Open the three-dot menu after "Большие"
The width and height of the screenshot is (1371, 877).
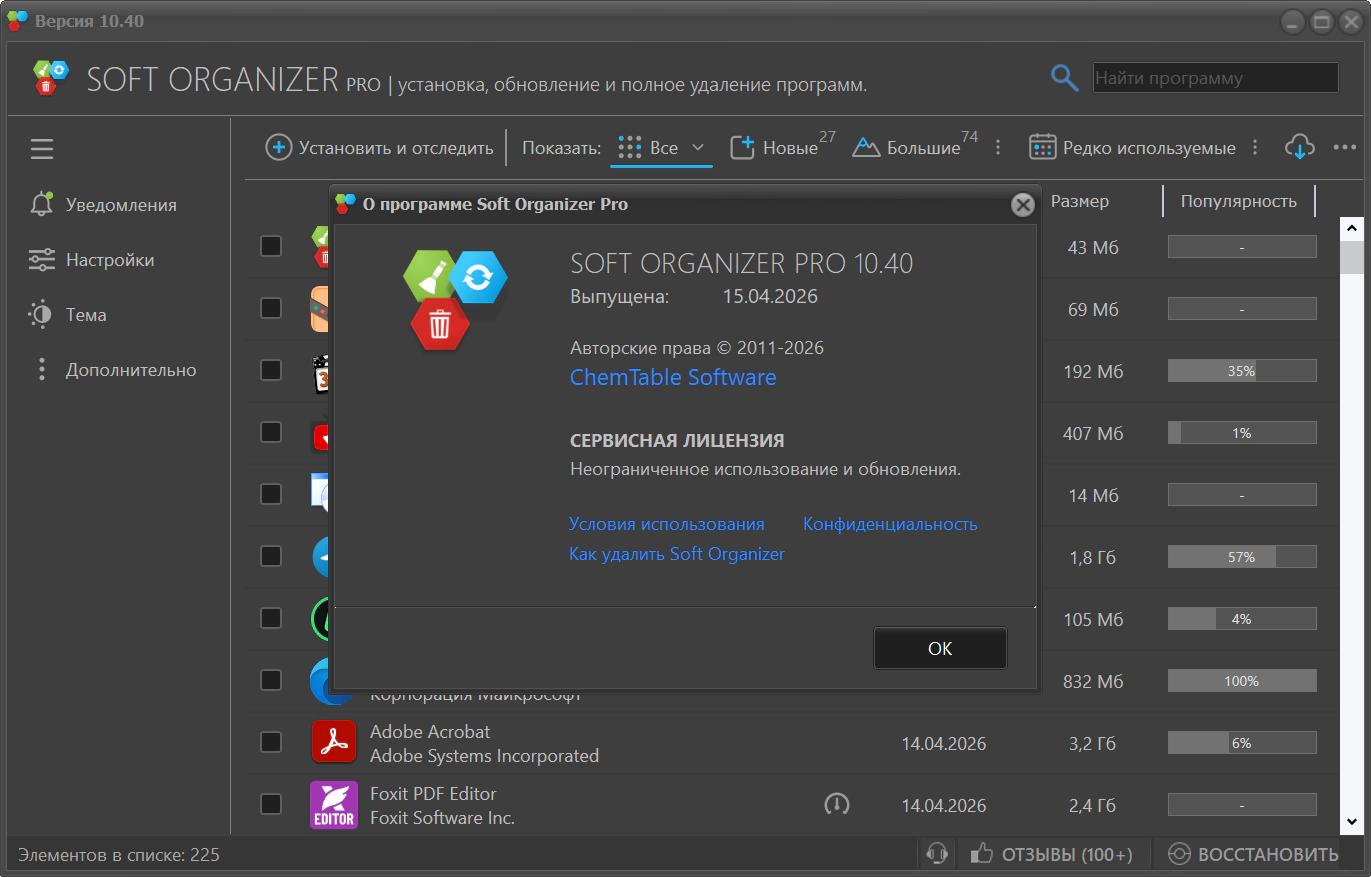click(997, 148)
